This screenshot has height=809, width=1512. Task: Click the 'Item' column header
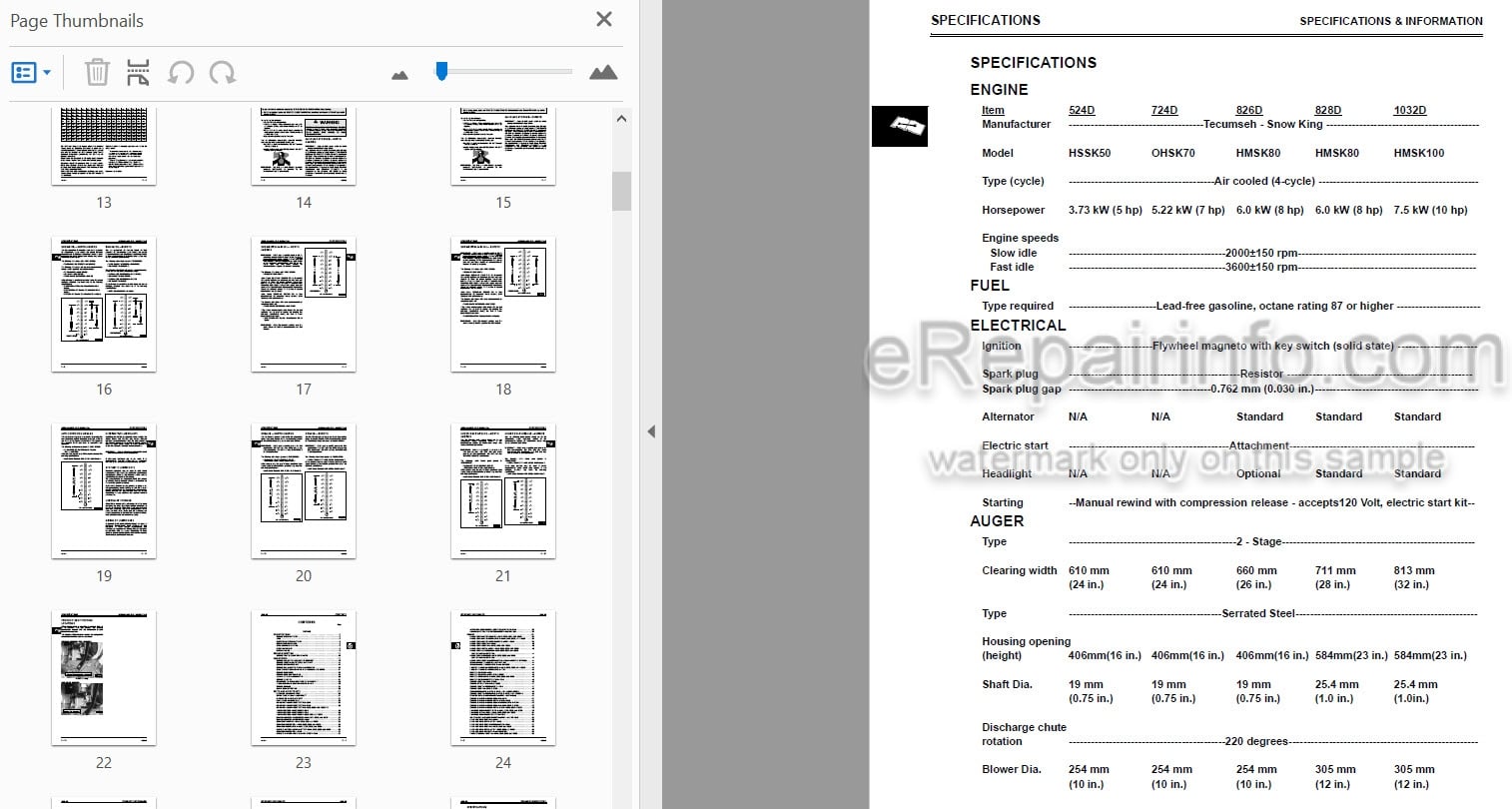coord(993,110)
